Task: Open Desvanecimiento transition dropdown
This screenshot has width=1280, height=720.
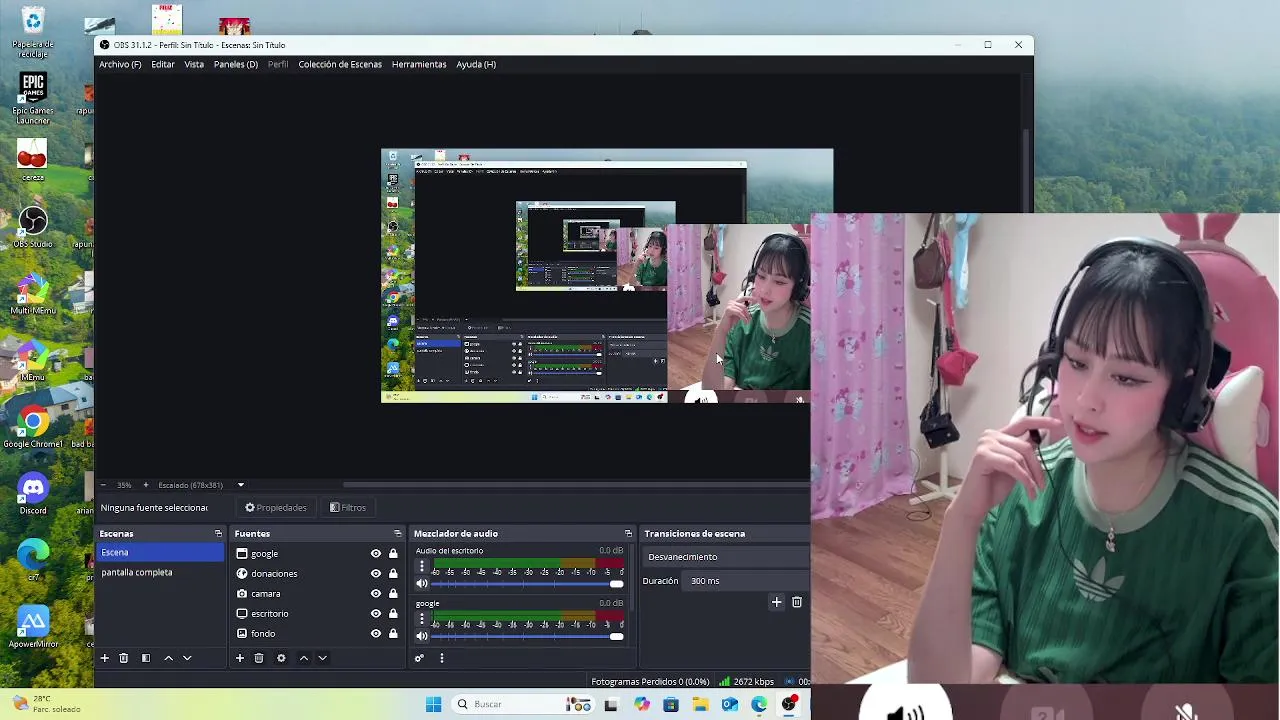Action: pos(727,557)
